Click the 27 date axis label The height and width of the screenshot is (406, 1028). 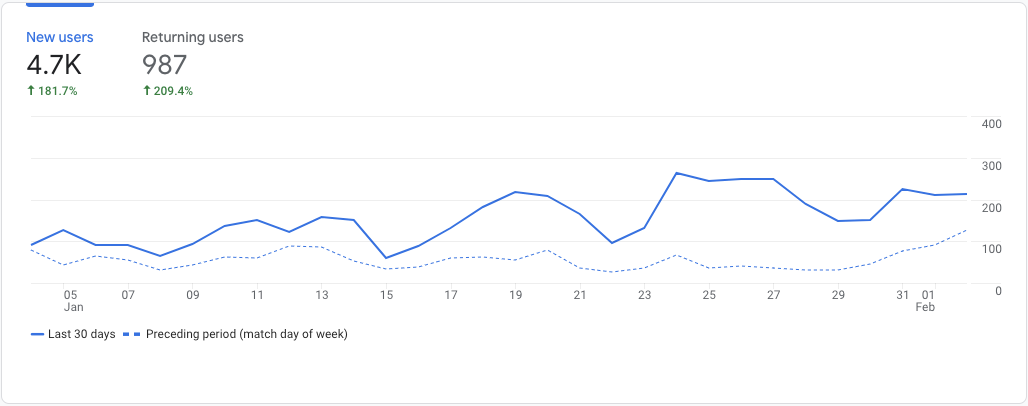(773, 295)
